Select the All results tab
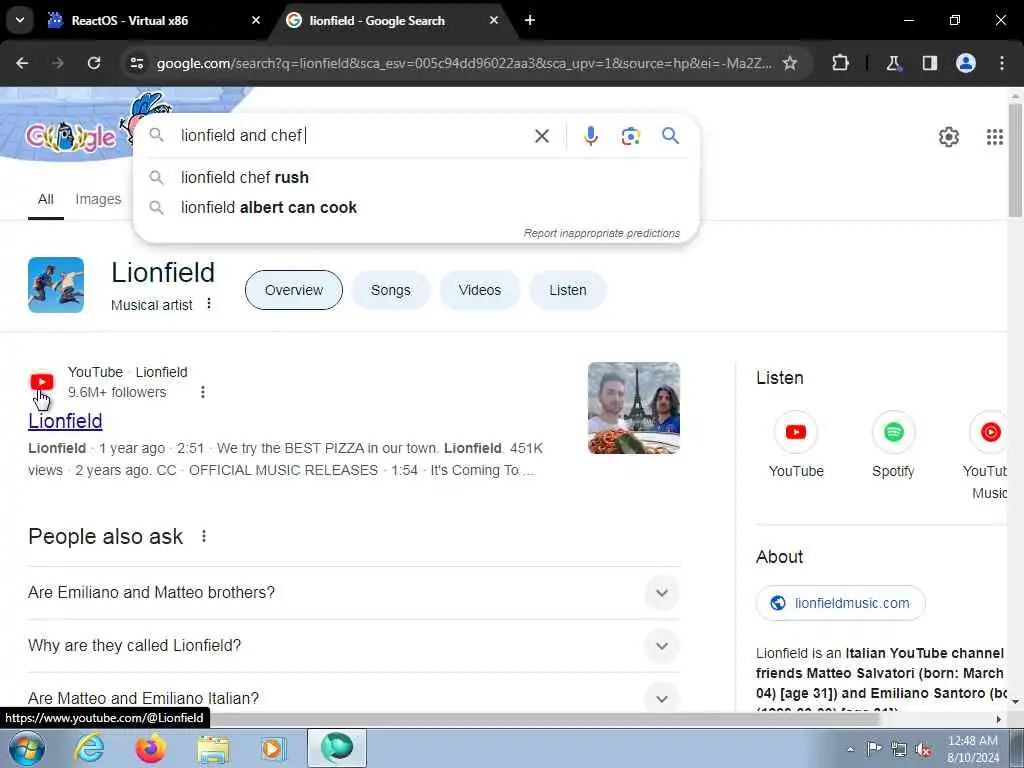Screen dimensions: 1024x768 tap(46, 199)
